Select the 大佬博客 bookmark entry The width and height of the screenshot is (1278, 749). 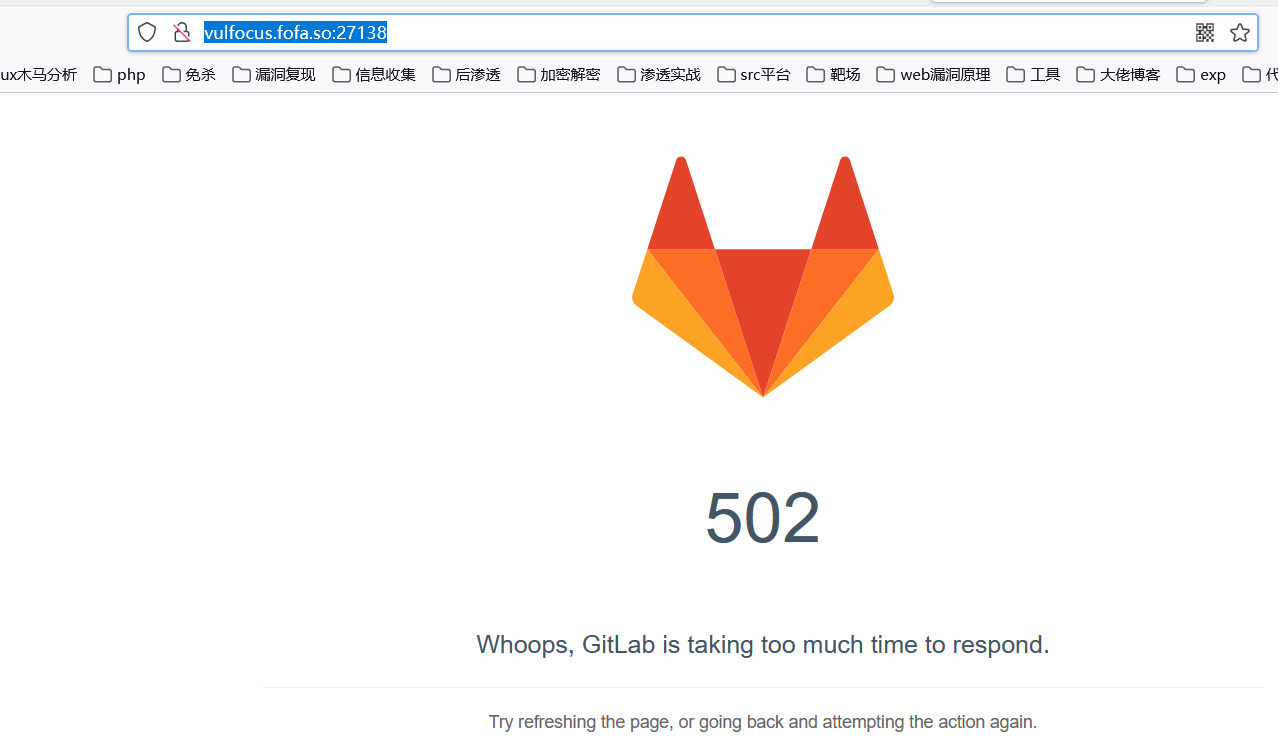click(1117, 73)
